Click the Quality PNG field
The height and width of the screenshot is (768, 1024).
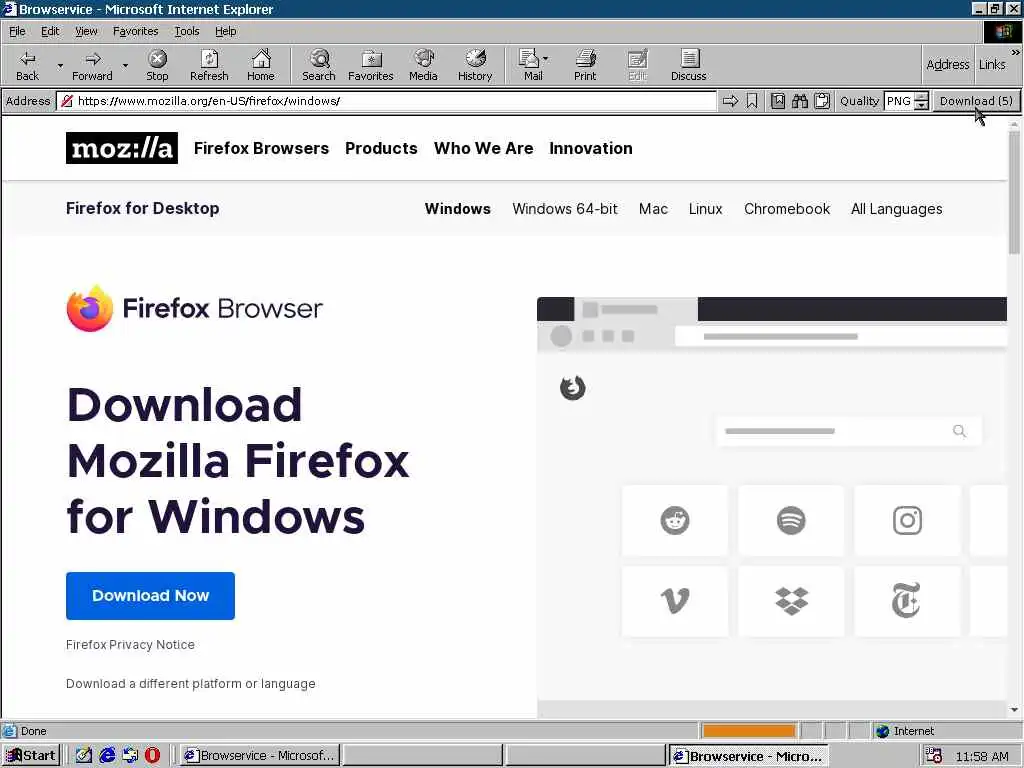click(x=899, y=101)
